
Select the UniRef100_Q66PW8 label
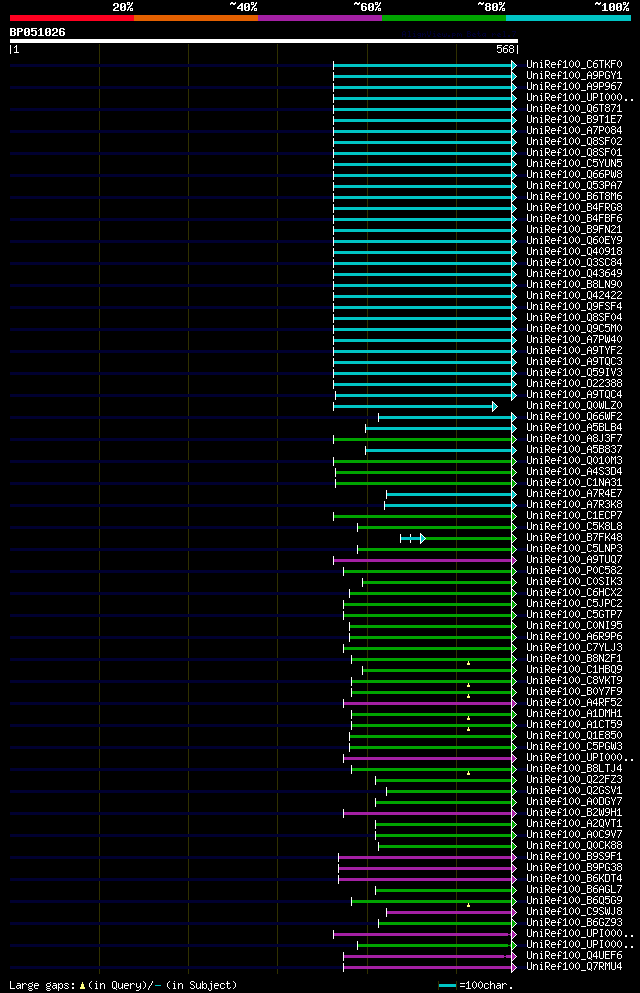574,174
